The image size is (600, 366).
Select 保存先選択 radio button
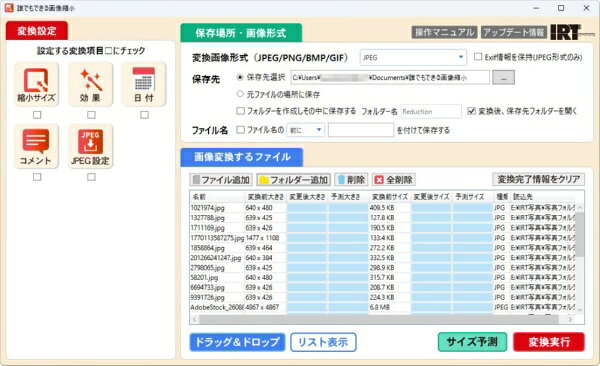tap(240, 77)
